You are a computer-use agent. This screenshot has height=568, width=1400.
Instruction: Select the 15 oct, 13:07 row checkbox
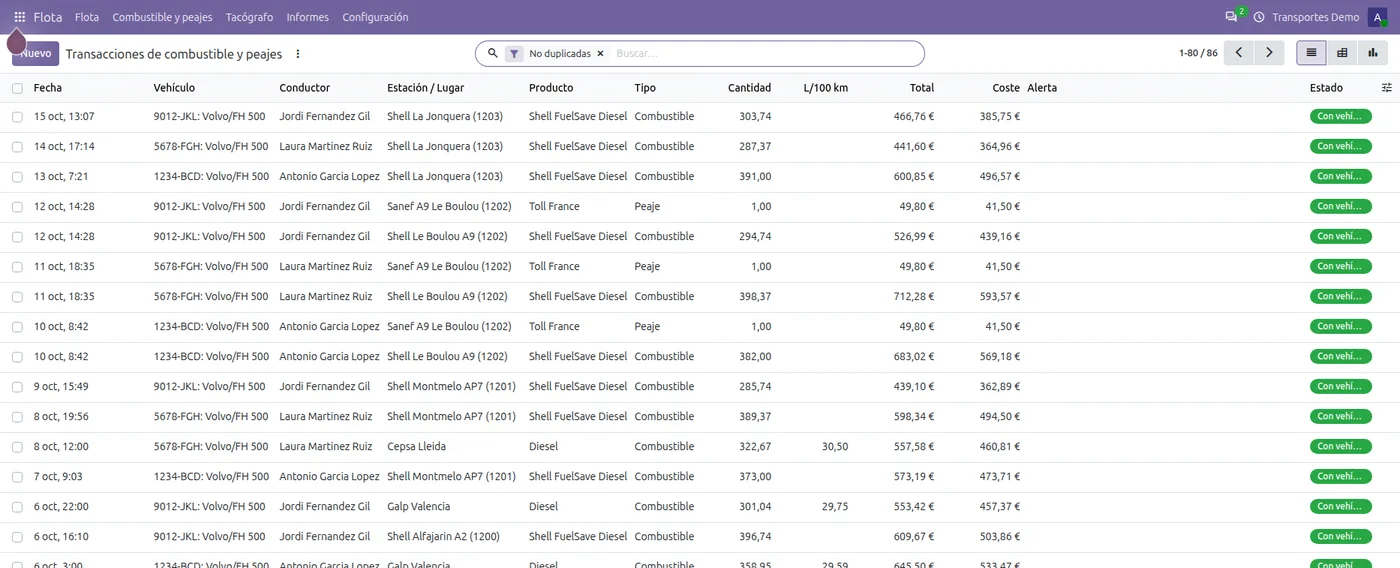click(x=17, y=117)
